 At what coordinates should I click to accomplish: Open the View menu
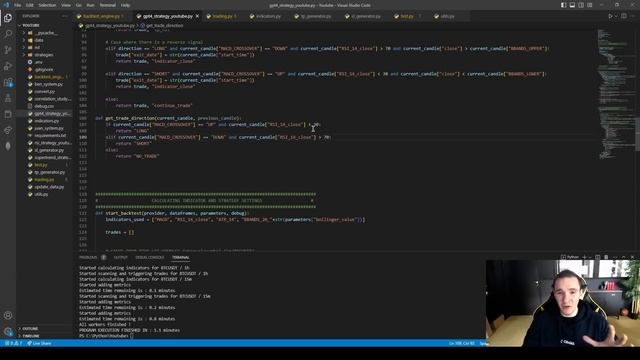[x=66, y=5]
